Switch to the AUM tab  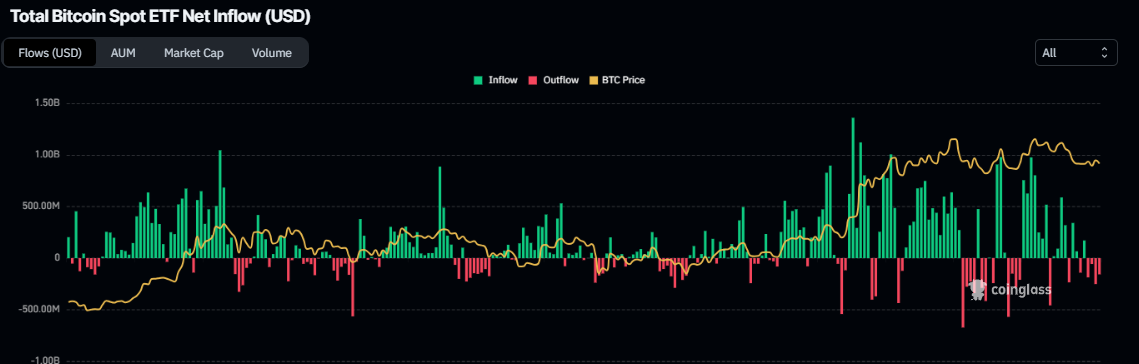click(123, 53)
